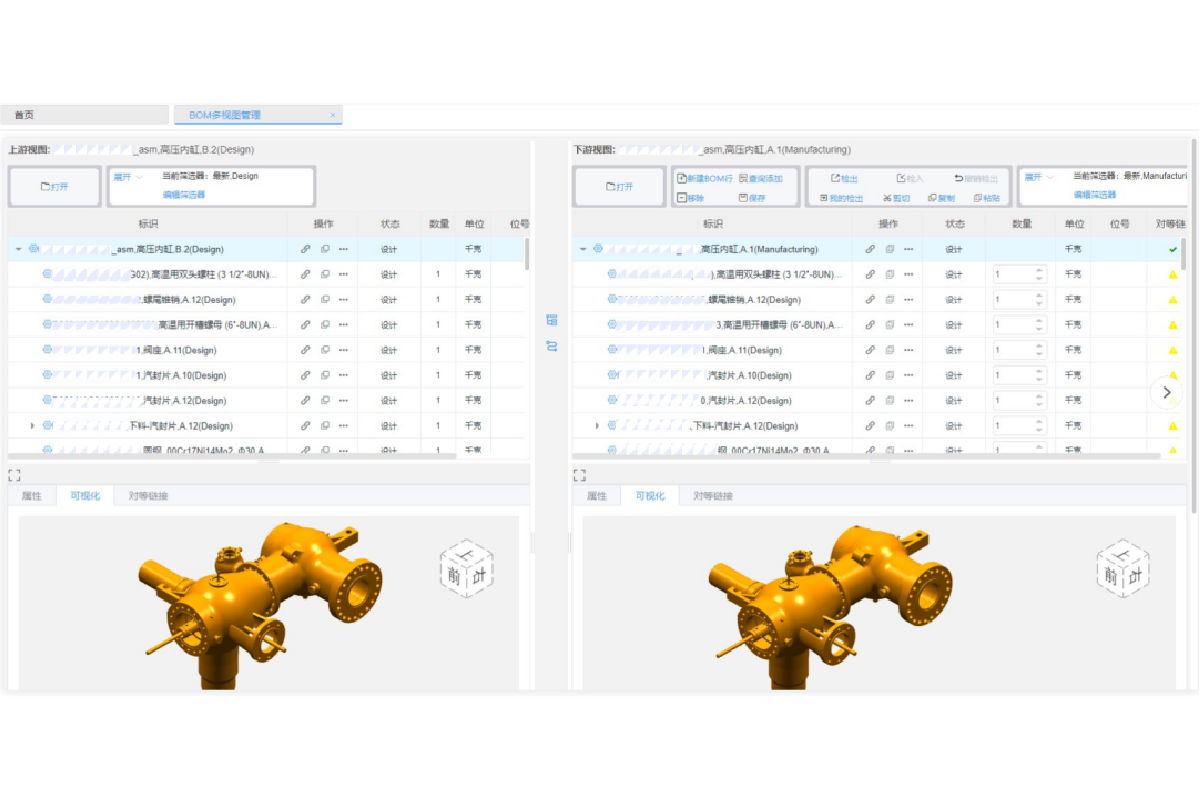Collapse upstream root node 高压内缸,B.2(Design)
The image size is (1200, 800).
pos(18,249)
